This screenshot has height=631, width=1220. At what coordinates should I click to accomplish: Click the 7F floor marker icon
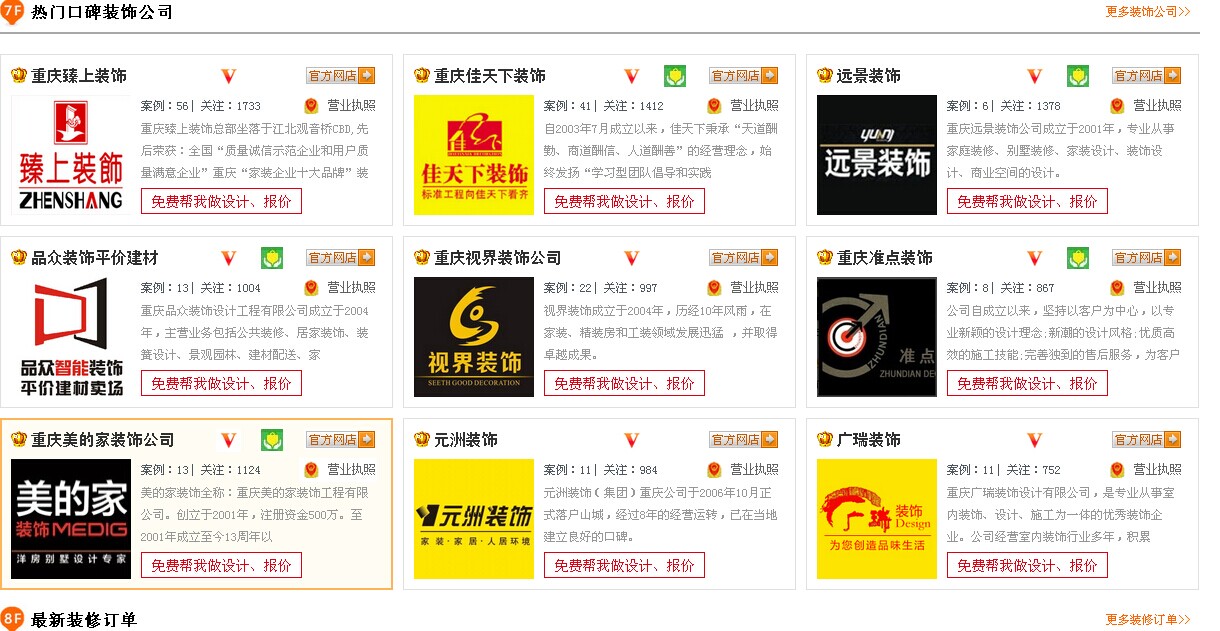coord(12,12)
